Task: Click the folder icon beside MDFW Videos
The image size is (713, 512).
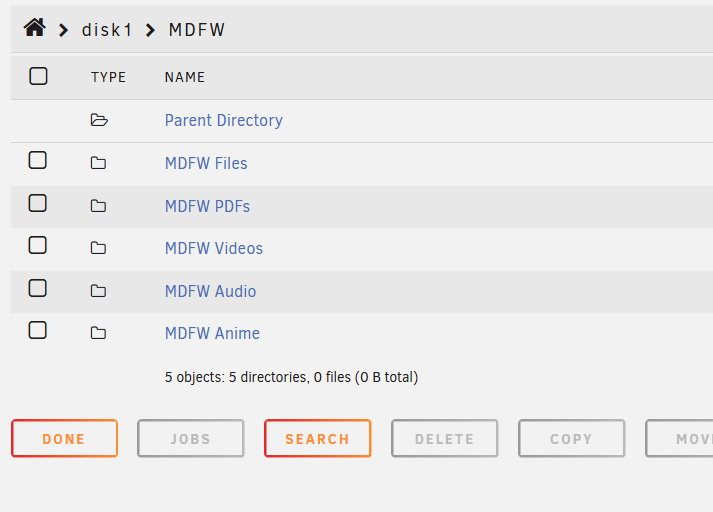Action: click(x=98, y=248)
